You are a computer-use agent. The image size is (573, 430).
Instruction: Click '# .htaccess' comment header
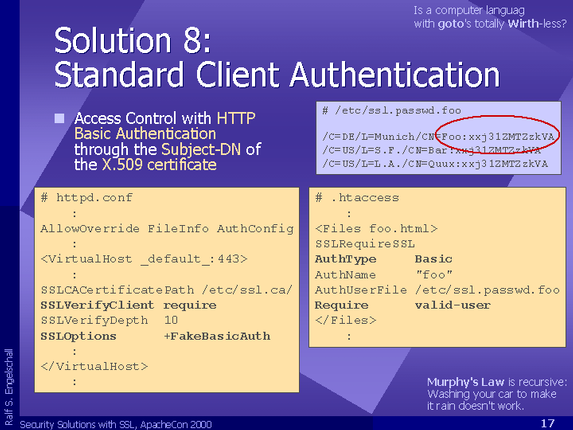357,198
